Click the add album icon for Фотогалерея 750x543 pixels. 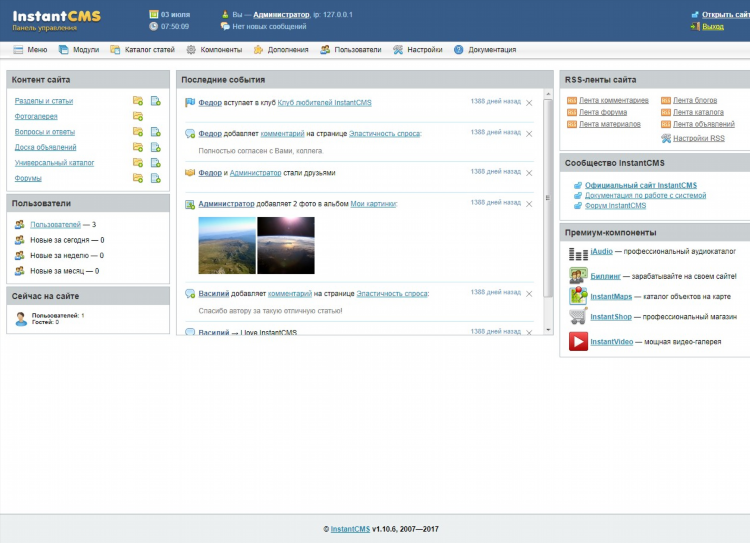pos(138,116)
